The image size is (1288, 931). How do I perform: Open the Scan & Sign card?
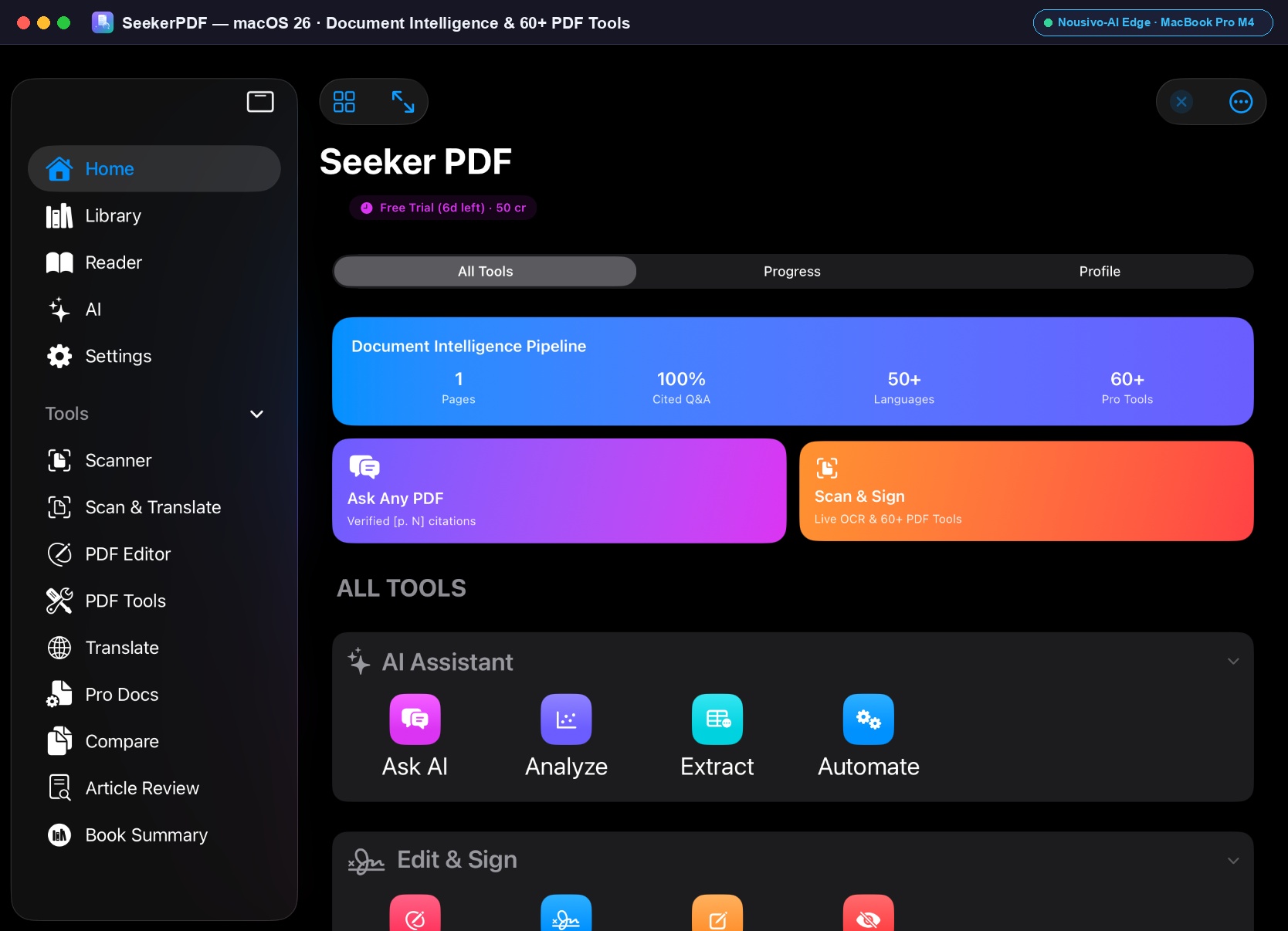pyautogui.click(x=1026, y=491)
